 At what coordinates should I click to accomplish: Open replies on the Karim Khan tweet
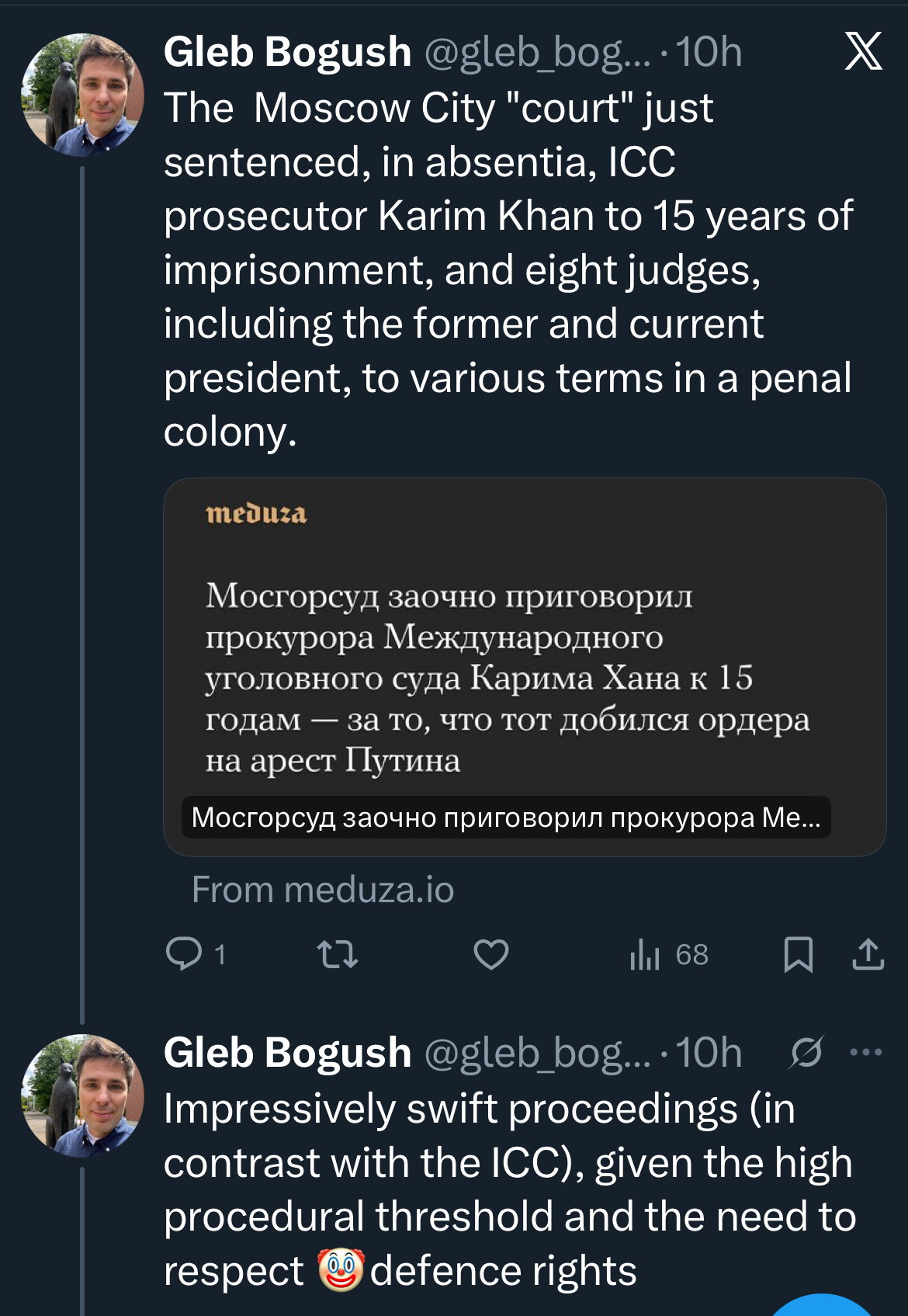(x=185, y=953)
